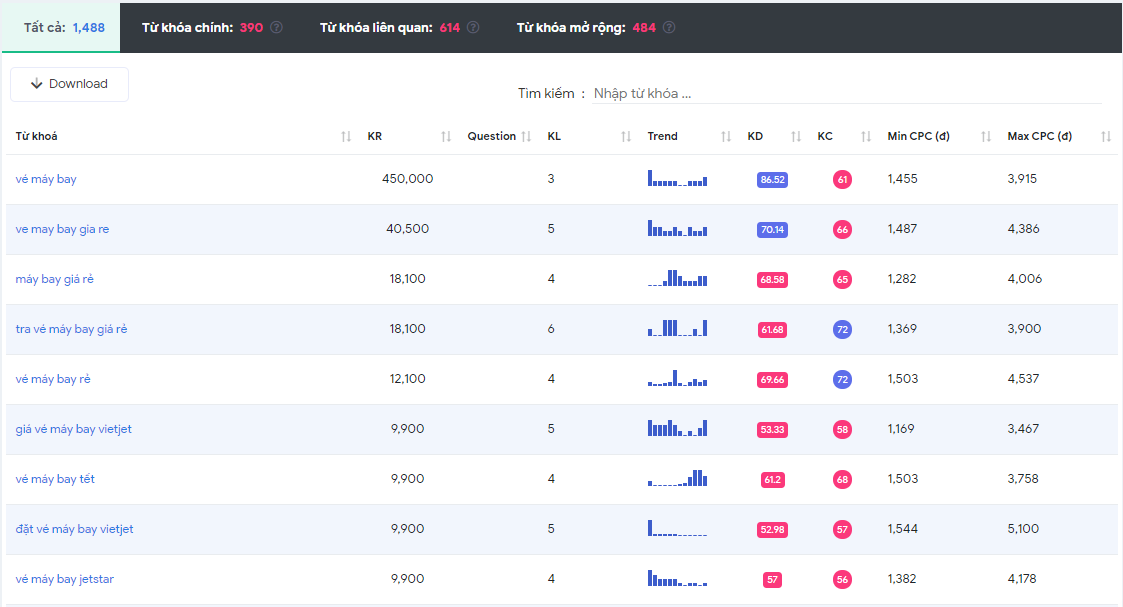Open keyword link vé máy bay
This screenshot has height=607, width=1123.
click(x=46, y=179)
